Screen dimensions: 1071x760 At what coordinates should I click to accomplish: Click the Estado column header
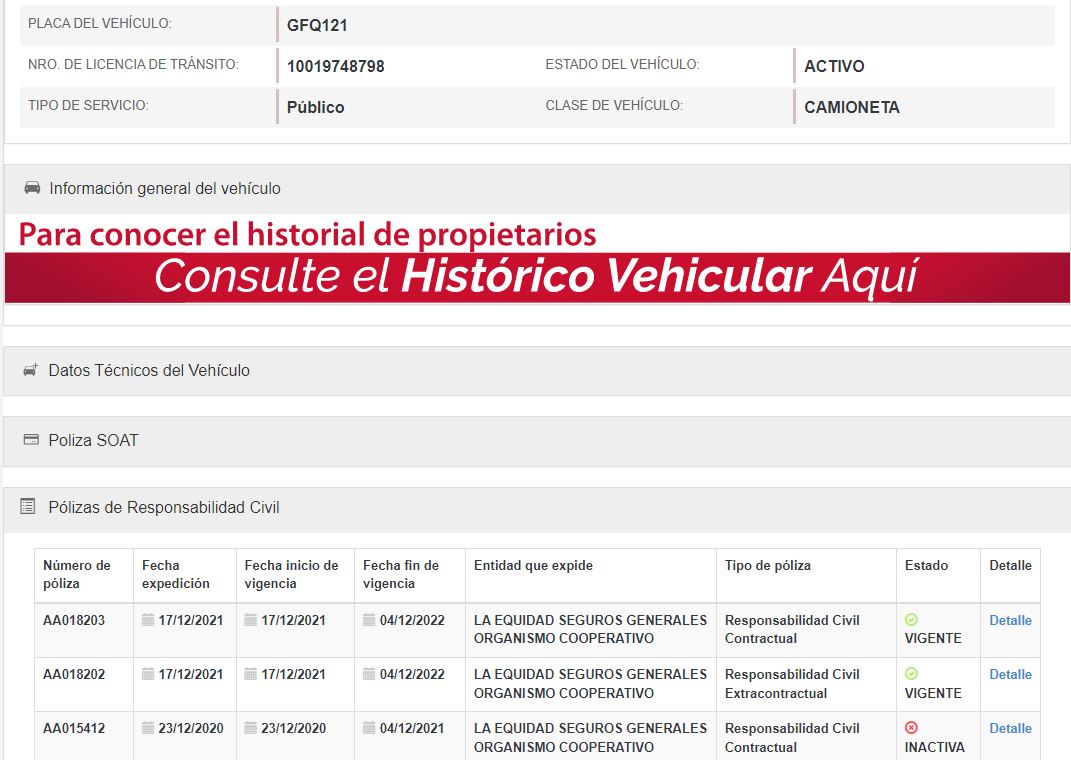coord(926,565)
